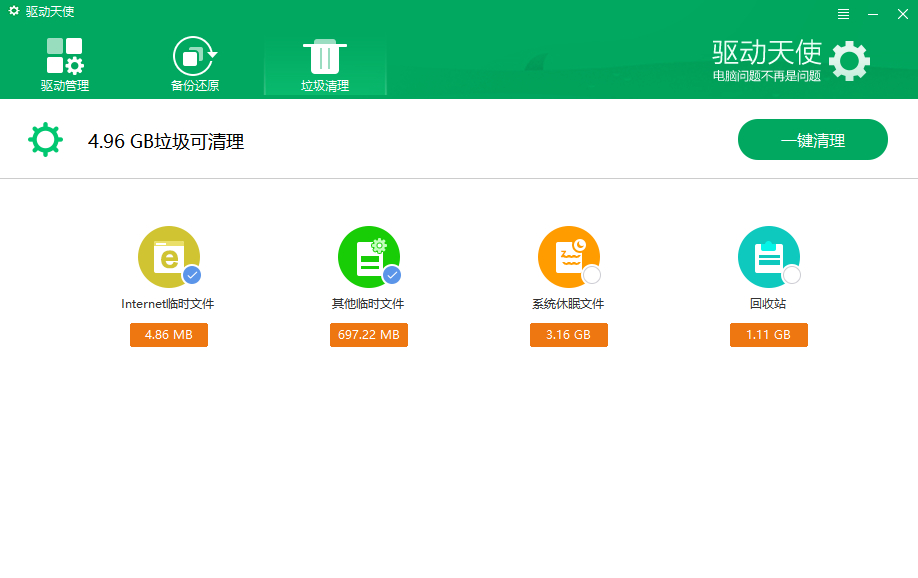Click the 1.11 GB size label

[x=769, y=335]
